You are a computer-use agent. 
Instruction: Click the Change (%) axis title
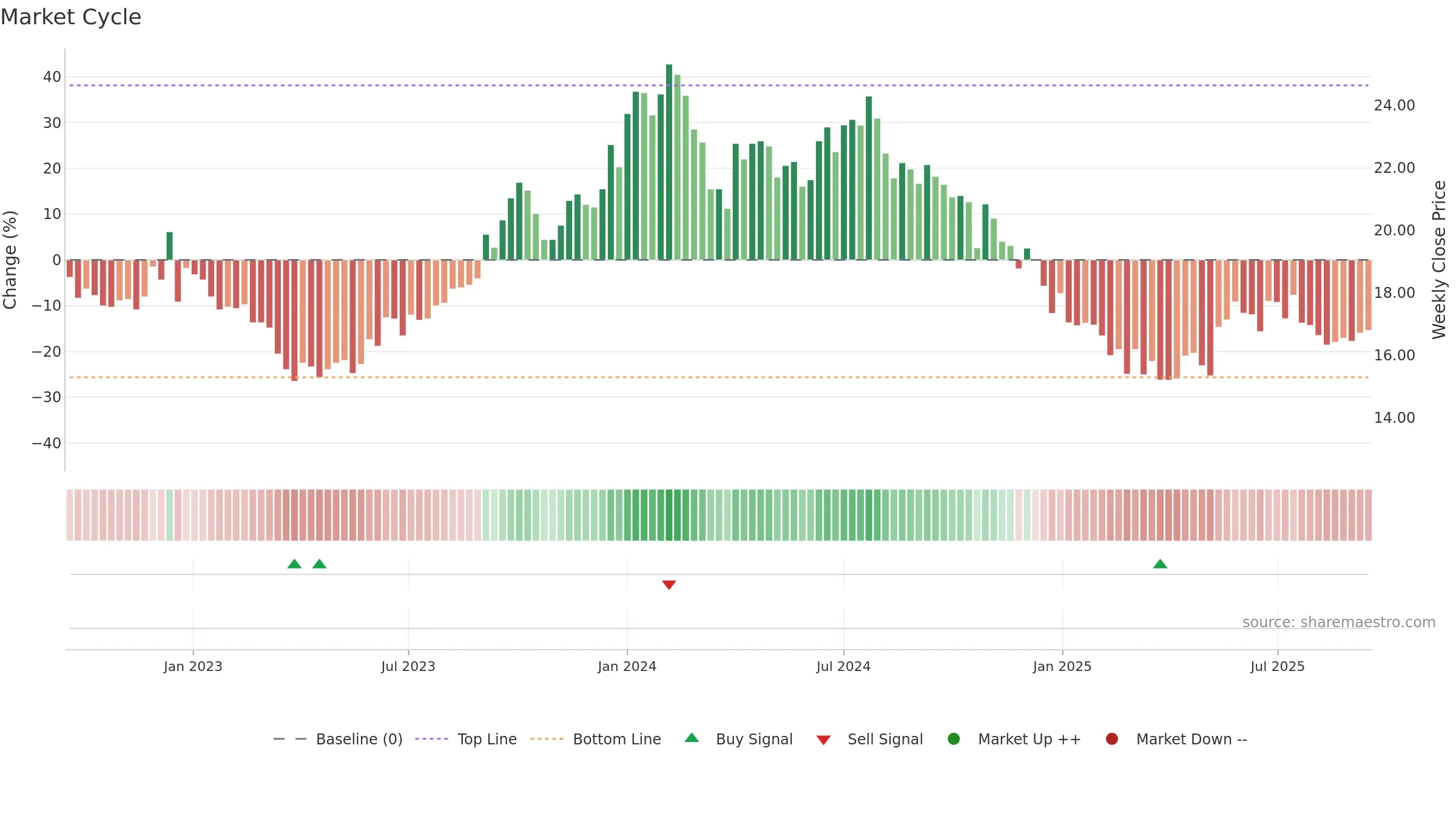10,260
